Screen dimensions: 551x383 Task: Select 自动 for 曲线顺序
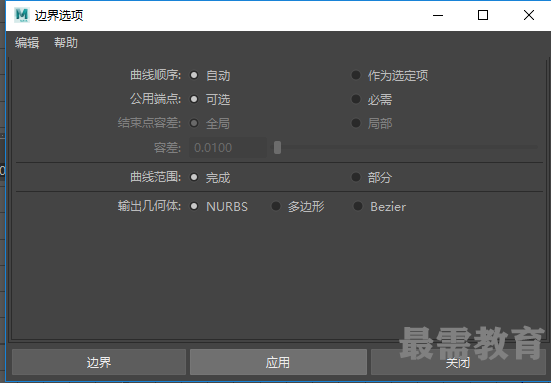click(x=194, y=75)
